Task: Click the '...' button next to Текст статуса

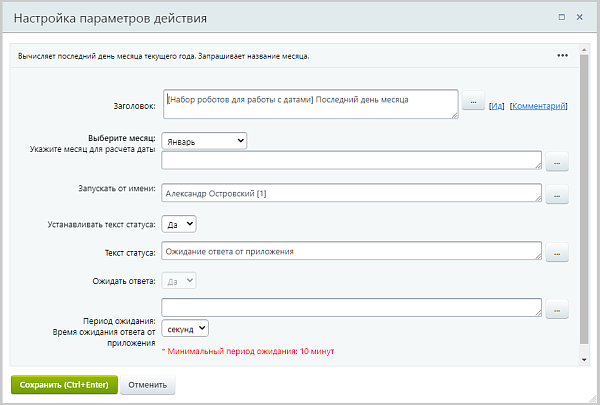Action: coord(557,253)
